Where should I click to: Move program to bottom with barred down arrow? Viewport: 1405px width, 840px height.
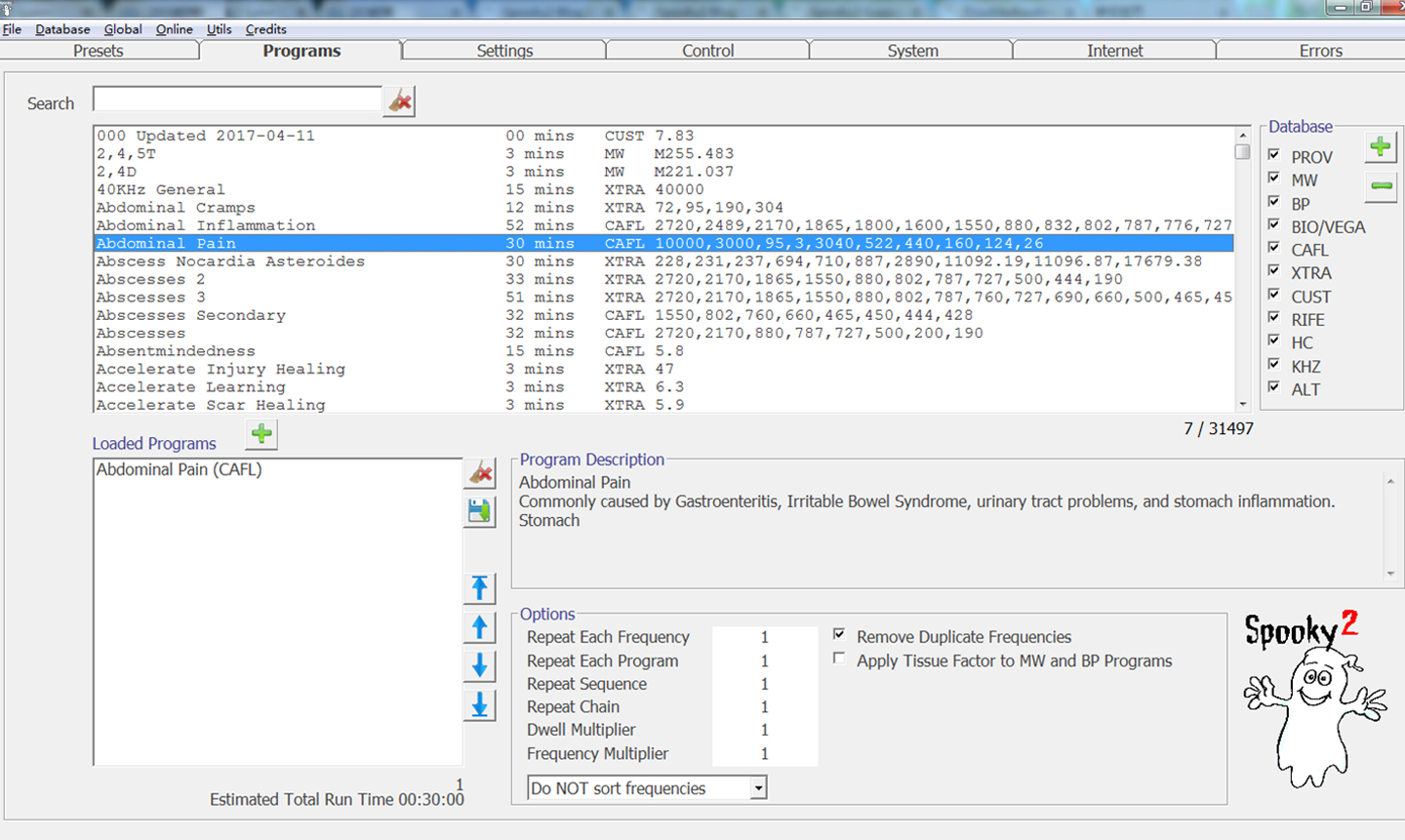480,704
